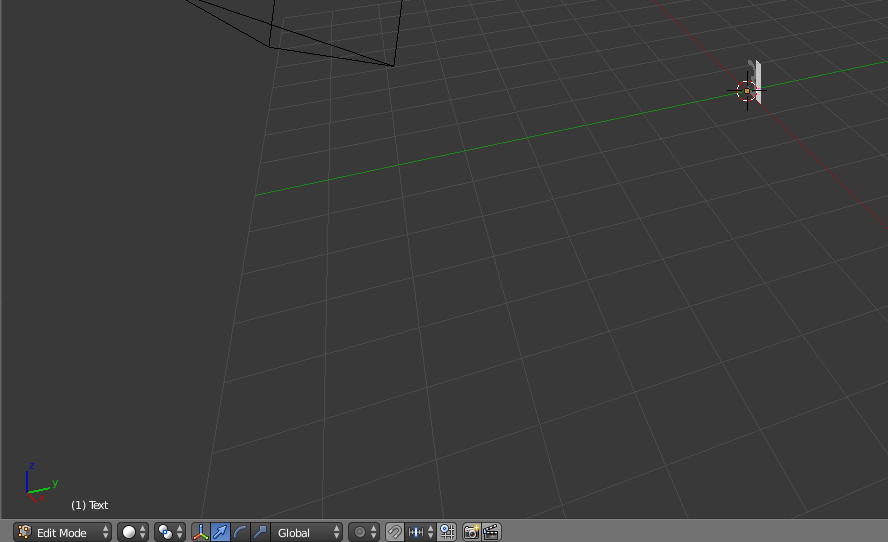This screenshot has height=542, width=888.
Task: Toggle the 3D manipulator widget axes icon
Action: tap(200, 532)
